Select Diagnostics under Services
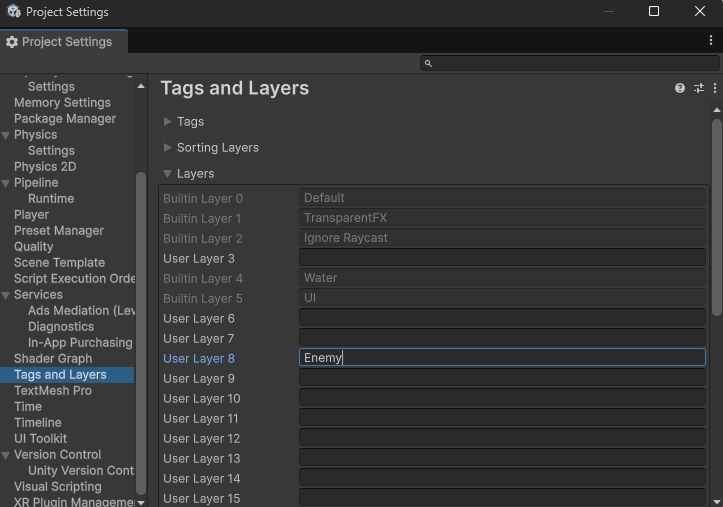The height and width of the screenshot is (507, 723). (x=61, y=327)
